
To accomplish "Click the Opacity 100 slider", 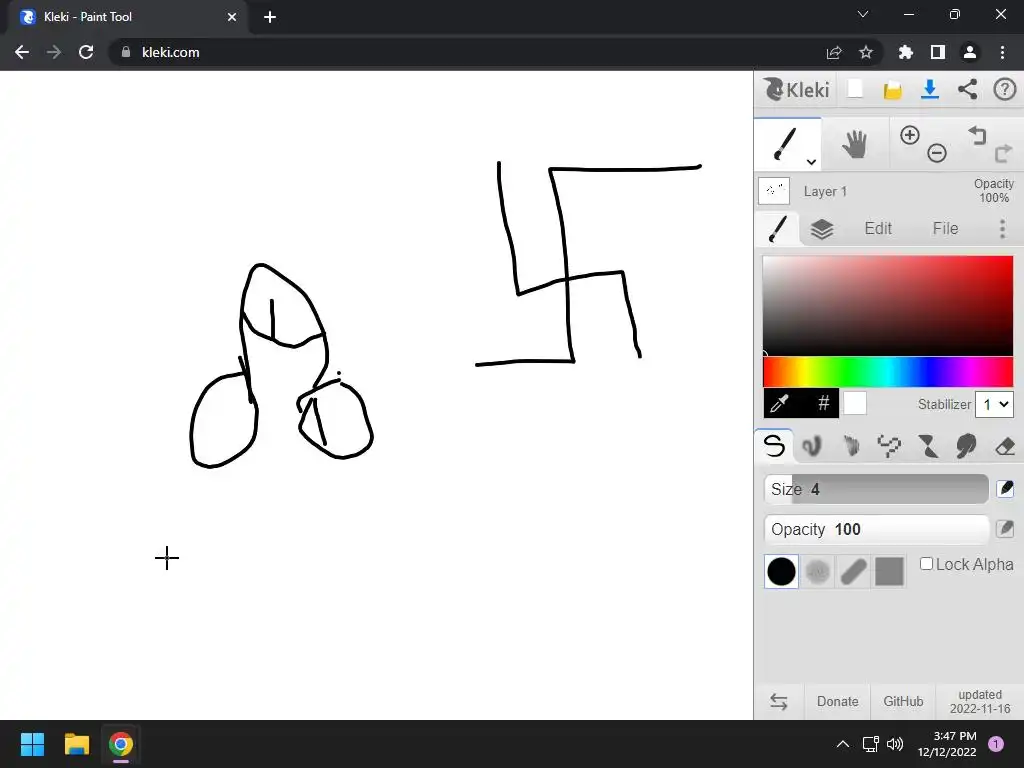I will (876, 529).
